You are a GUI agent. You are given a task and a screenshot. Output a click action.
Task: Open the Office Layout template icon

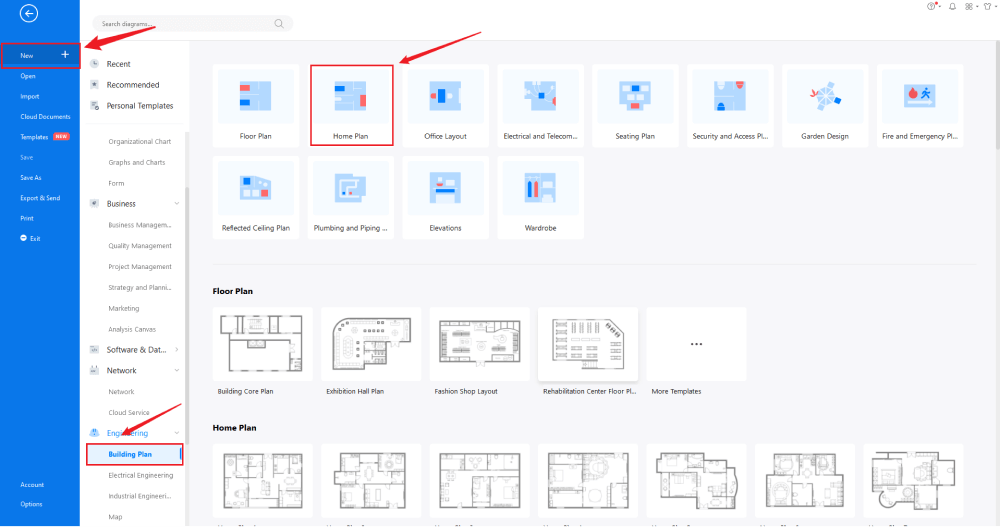(445, 96)
